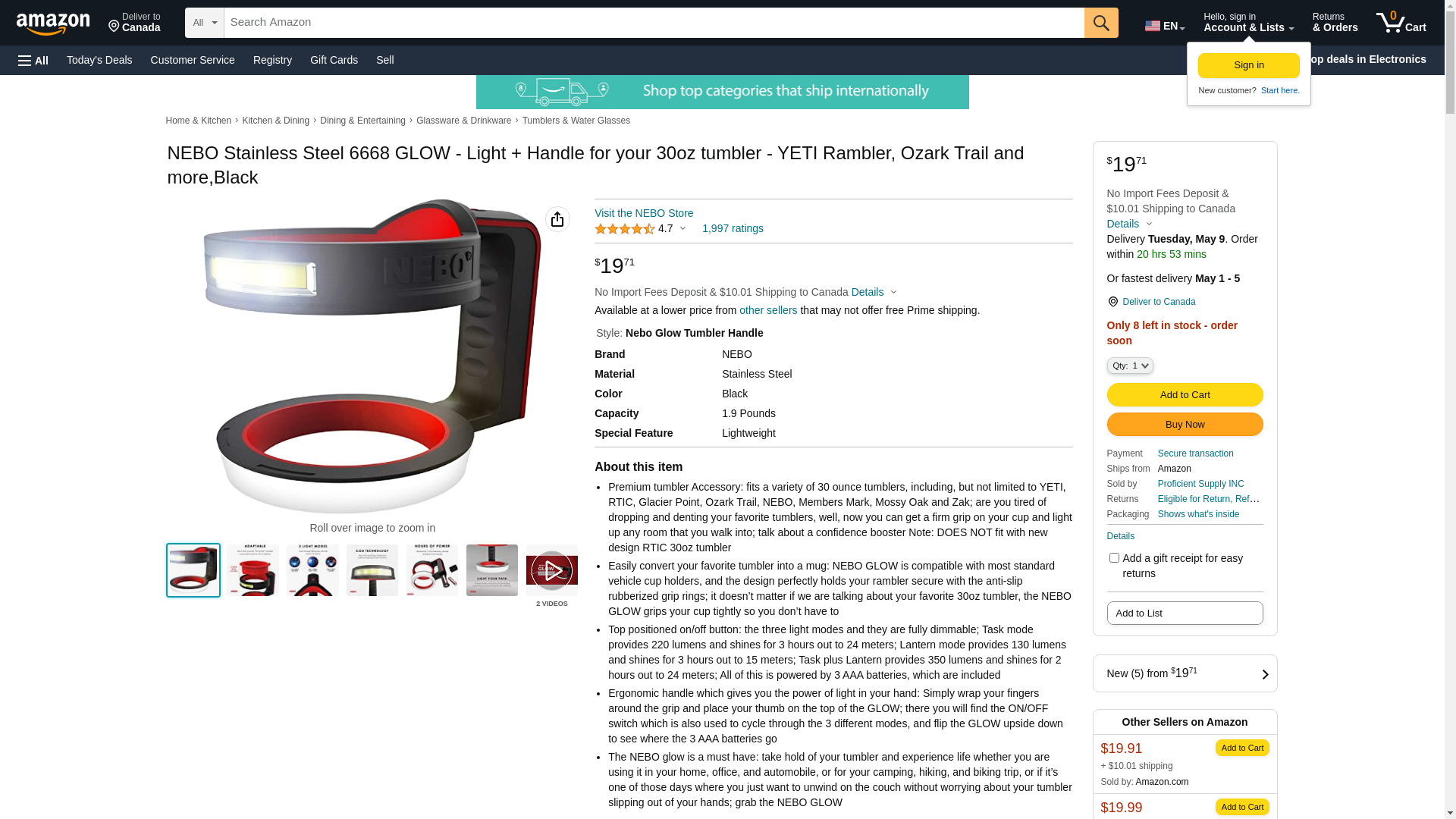Open the Qty quantity dropdown
Viewport: 1456px width, 819px height.
tap(1130, 366)
